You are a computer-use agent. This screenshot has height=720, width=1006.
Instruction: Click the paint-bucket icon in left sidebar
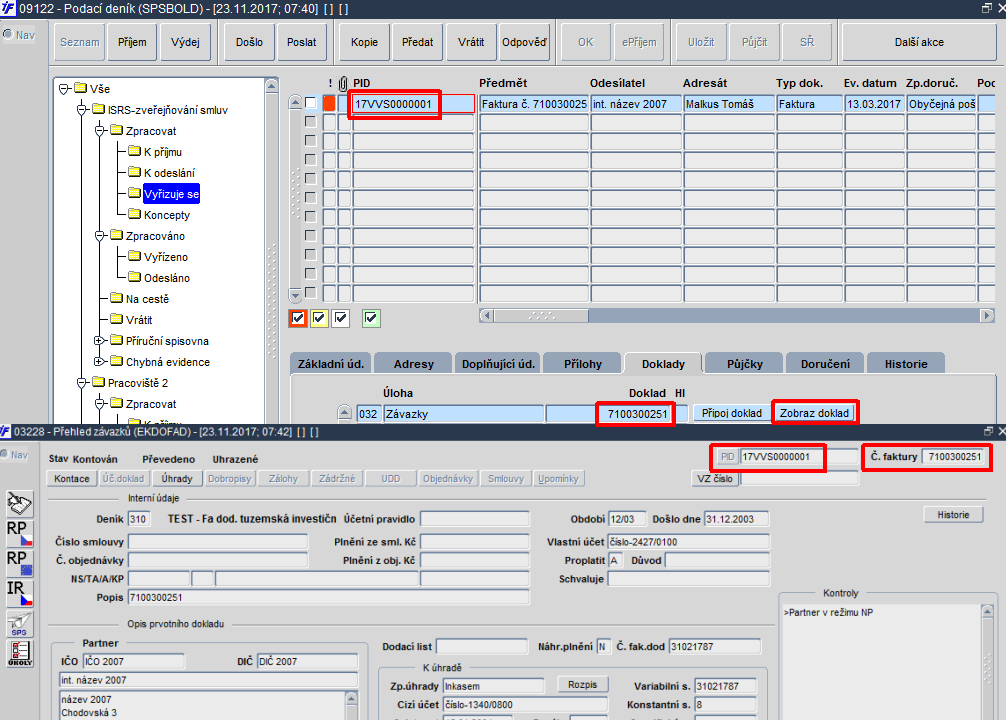click(19, 504)
